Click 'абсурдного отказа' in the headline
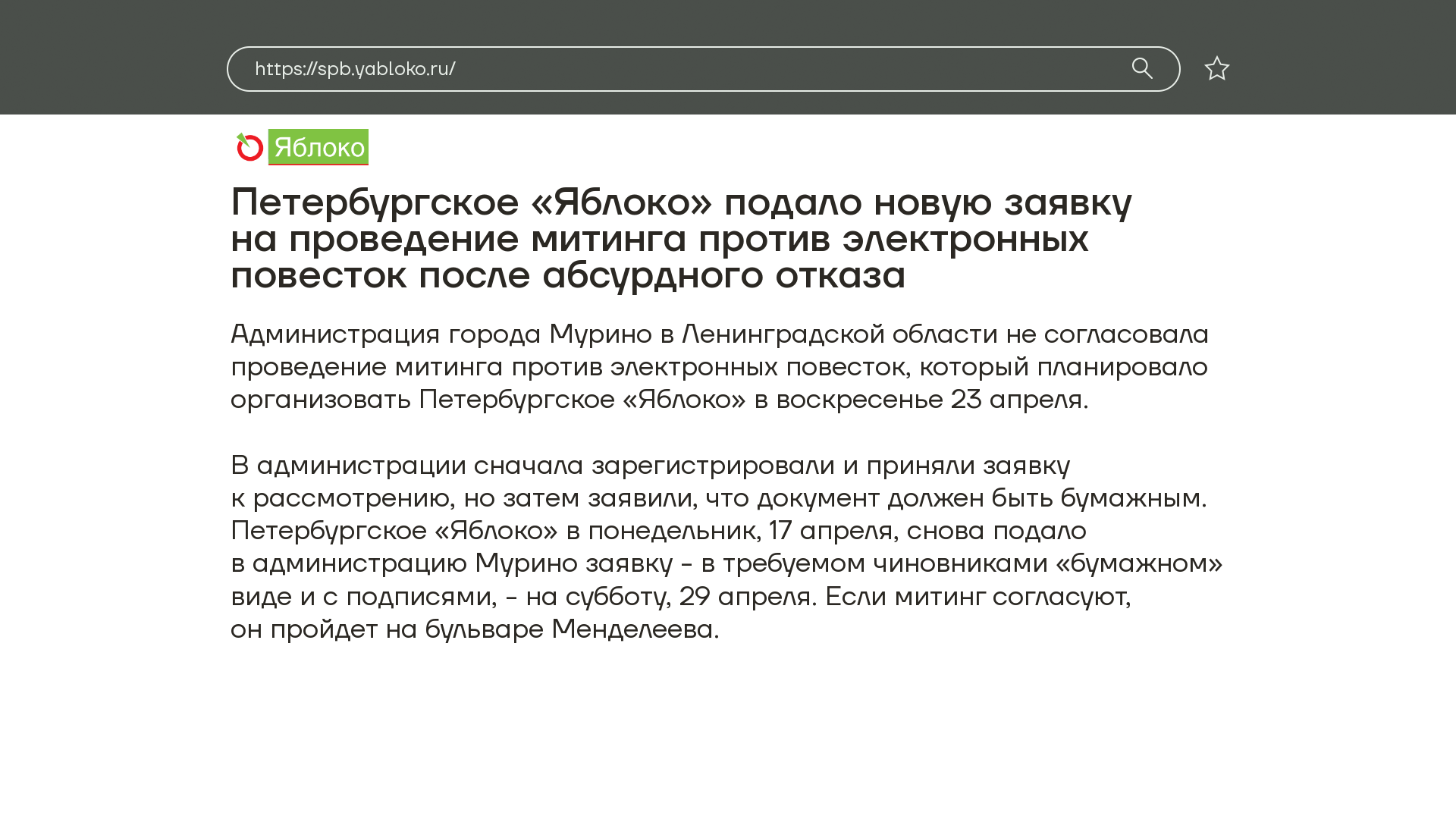 723,275
